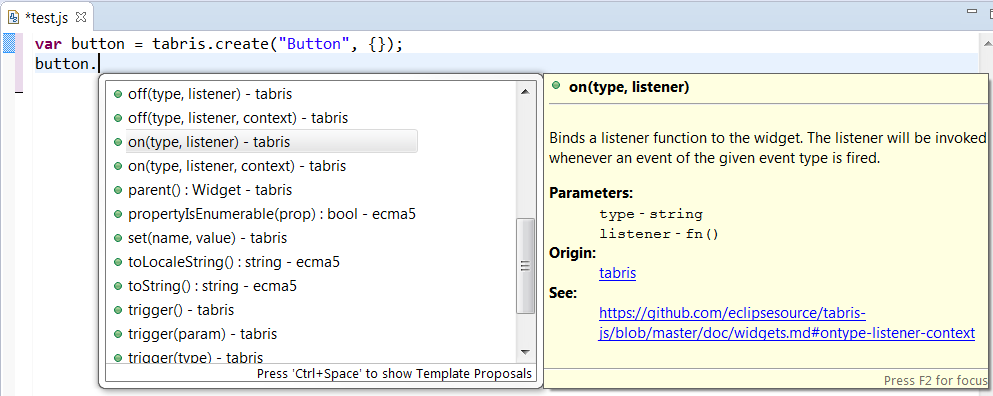
Task: Close the *test.js tab
Action: coord(80,16)
